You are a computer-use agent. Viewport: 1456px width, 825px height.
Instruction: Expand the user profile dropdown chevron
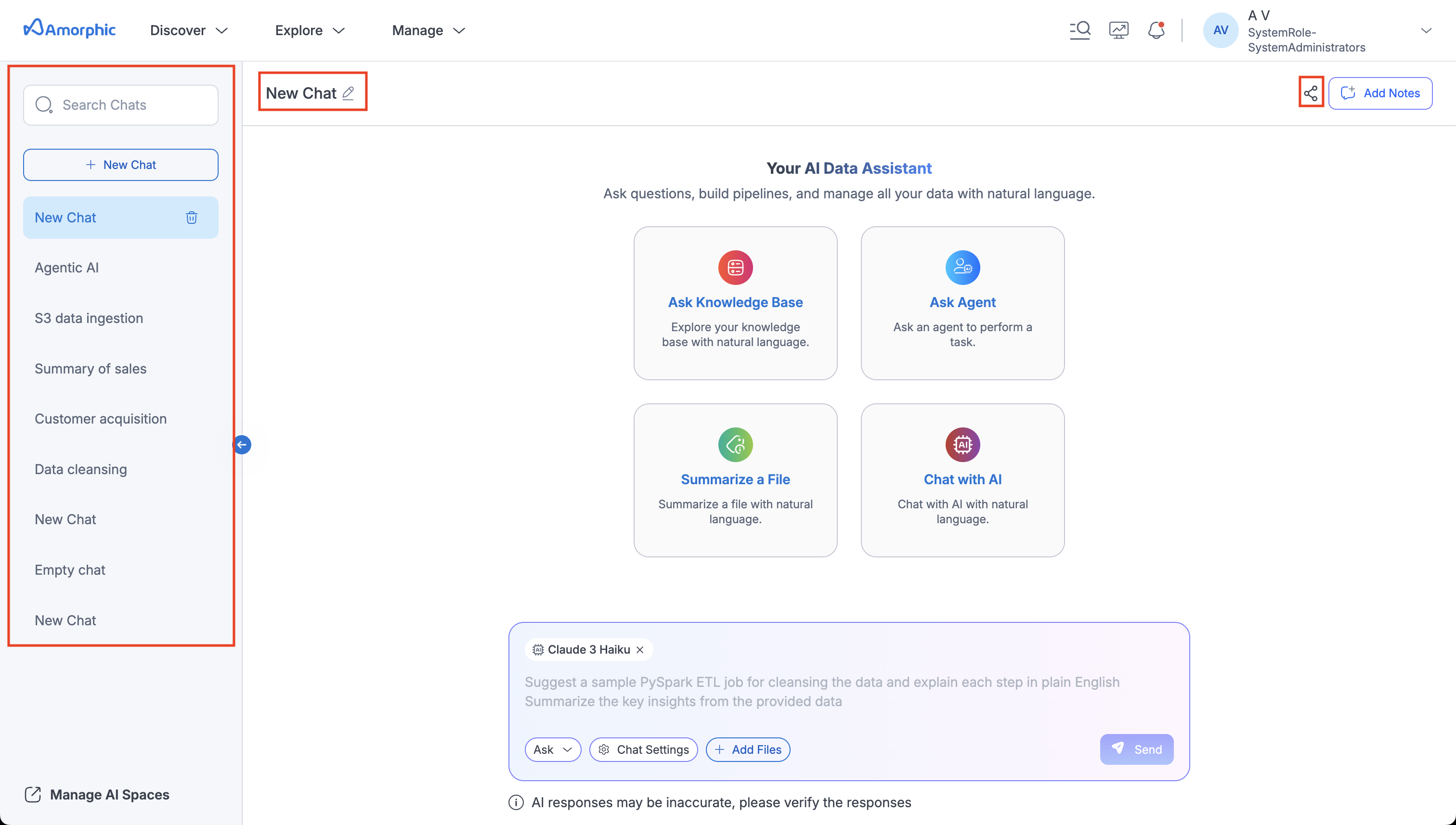coord(1426,31)
